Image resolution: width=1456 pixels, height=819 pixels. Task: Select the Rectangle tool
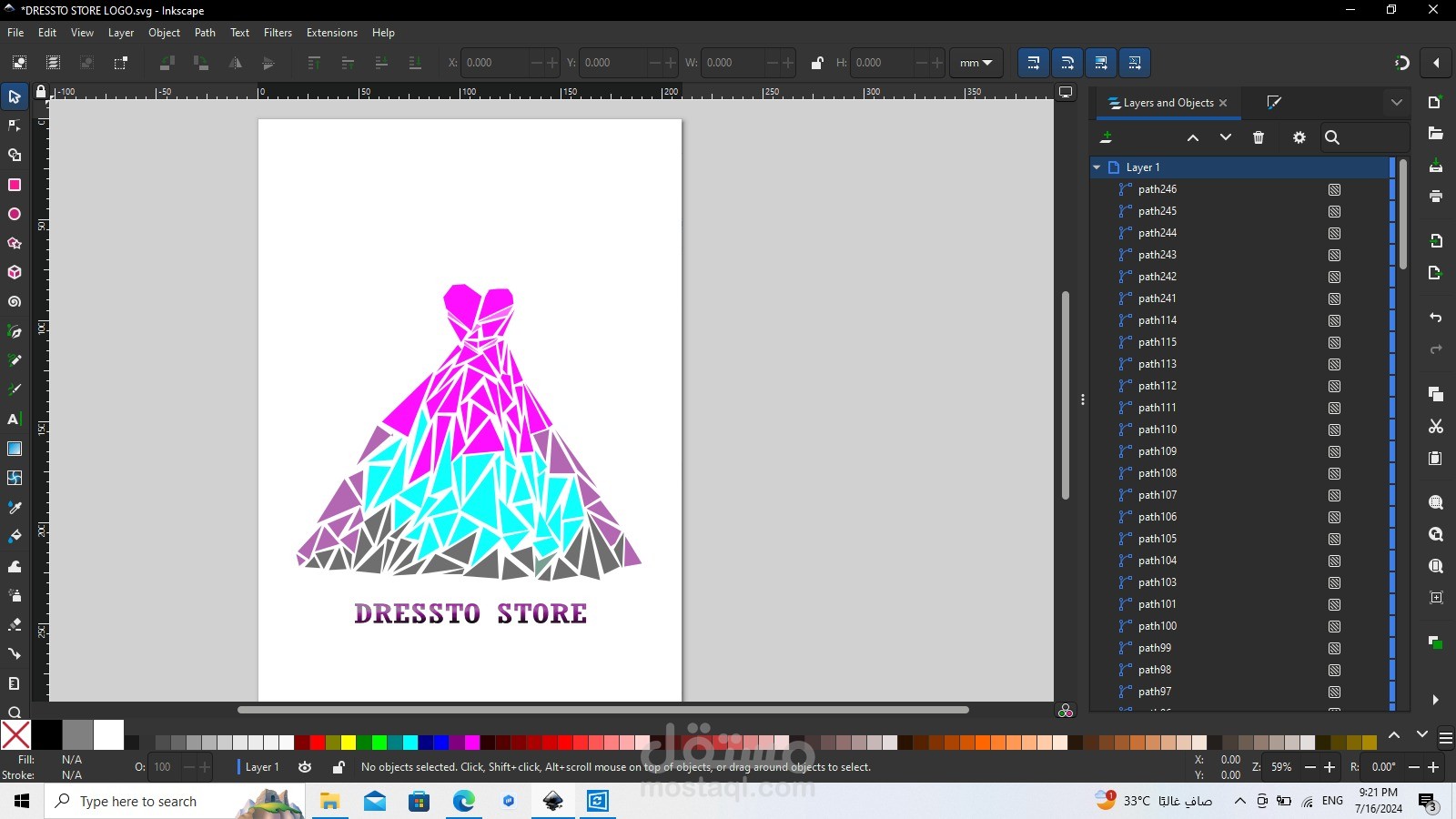coord(15,185)
